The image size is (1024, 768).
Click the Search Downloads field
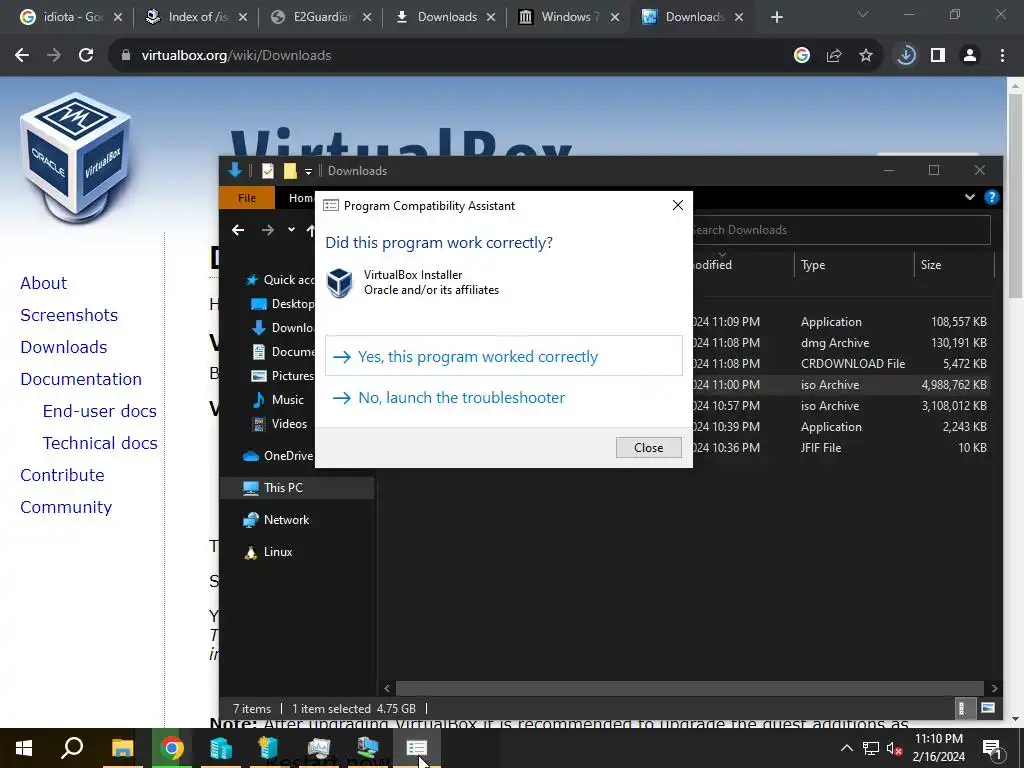[841, 230]
